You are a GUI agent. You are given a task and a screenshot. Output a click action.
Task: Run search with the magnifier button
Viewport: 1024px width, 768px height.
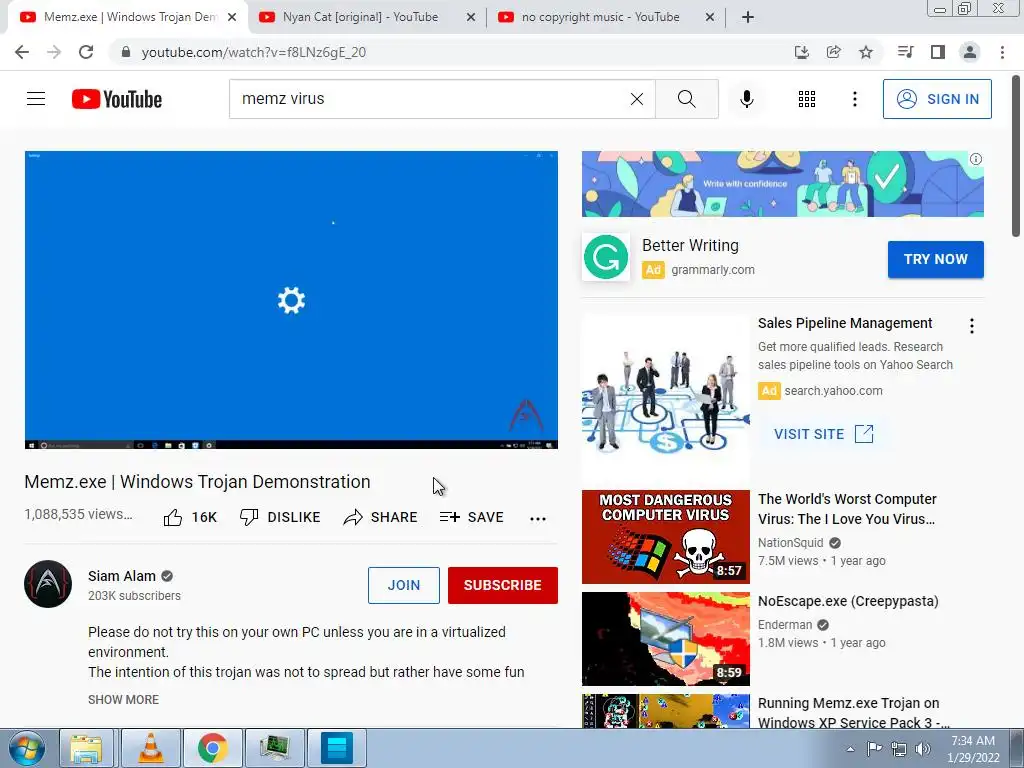tap(686, 99)
